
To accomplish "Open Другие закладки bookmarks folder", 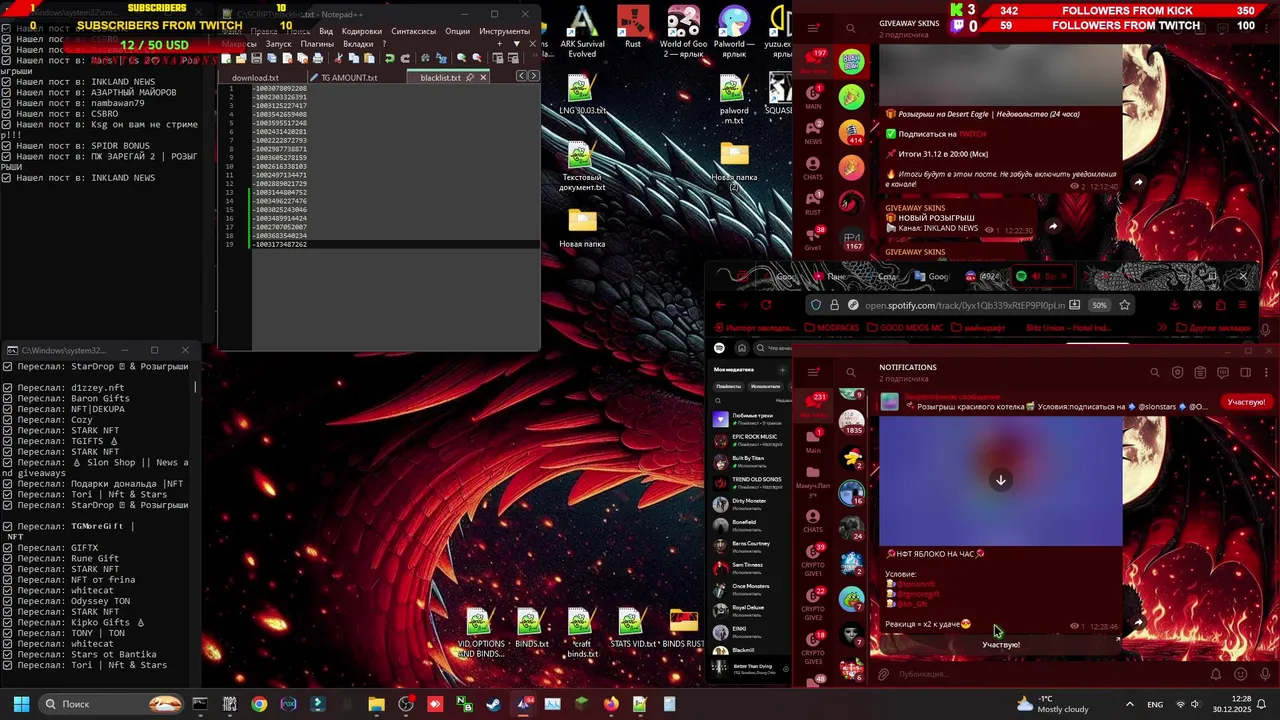I will click(x=1213, y=328).
